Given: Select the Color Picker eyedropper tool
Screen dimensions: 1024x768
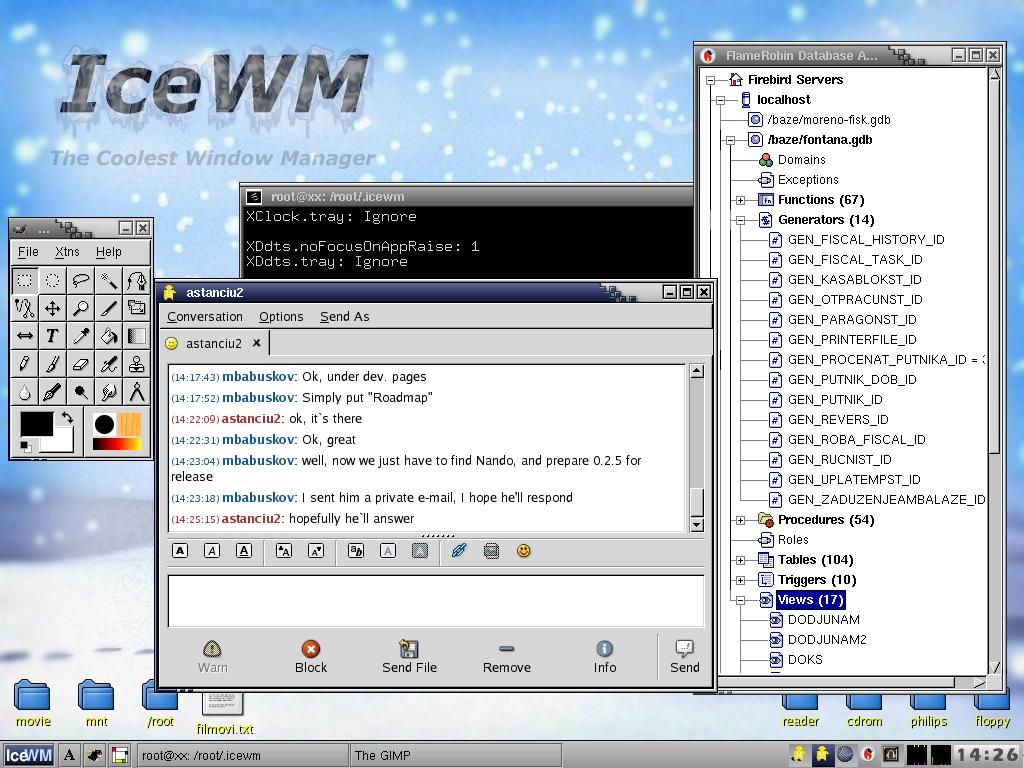Looking at the screenshot, I should pos(81,336).
